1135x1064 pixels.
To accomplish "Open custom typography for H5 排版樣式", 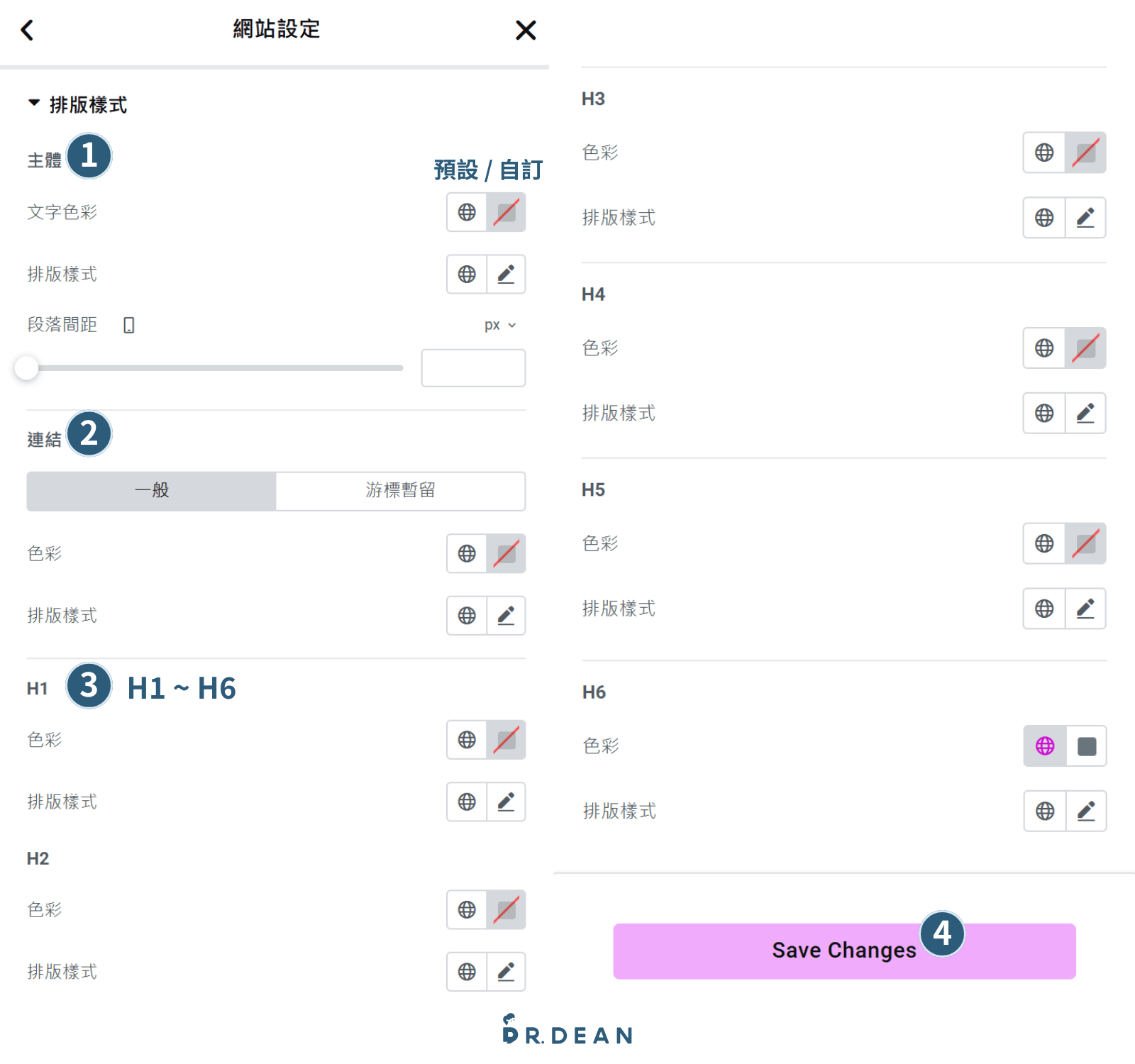I will click(x=1085, y=608).
